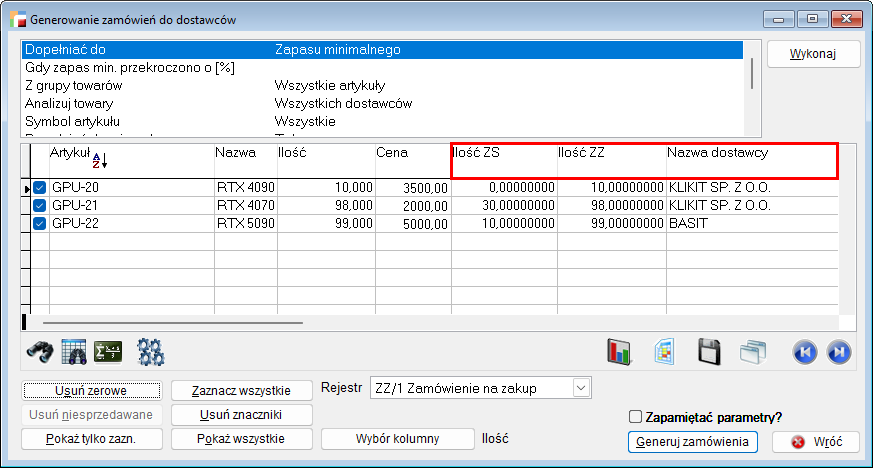873x468 pixels.
Task: Expand the Rejestr dropdown list
Action: [x=580, y=388]
